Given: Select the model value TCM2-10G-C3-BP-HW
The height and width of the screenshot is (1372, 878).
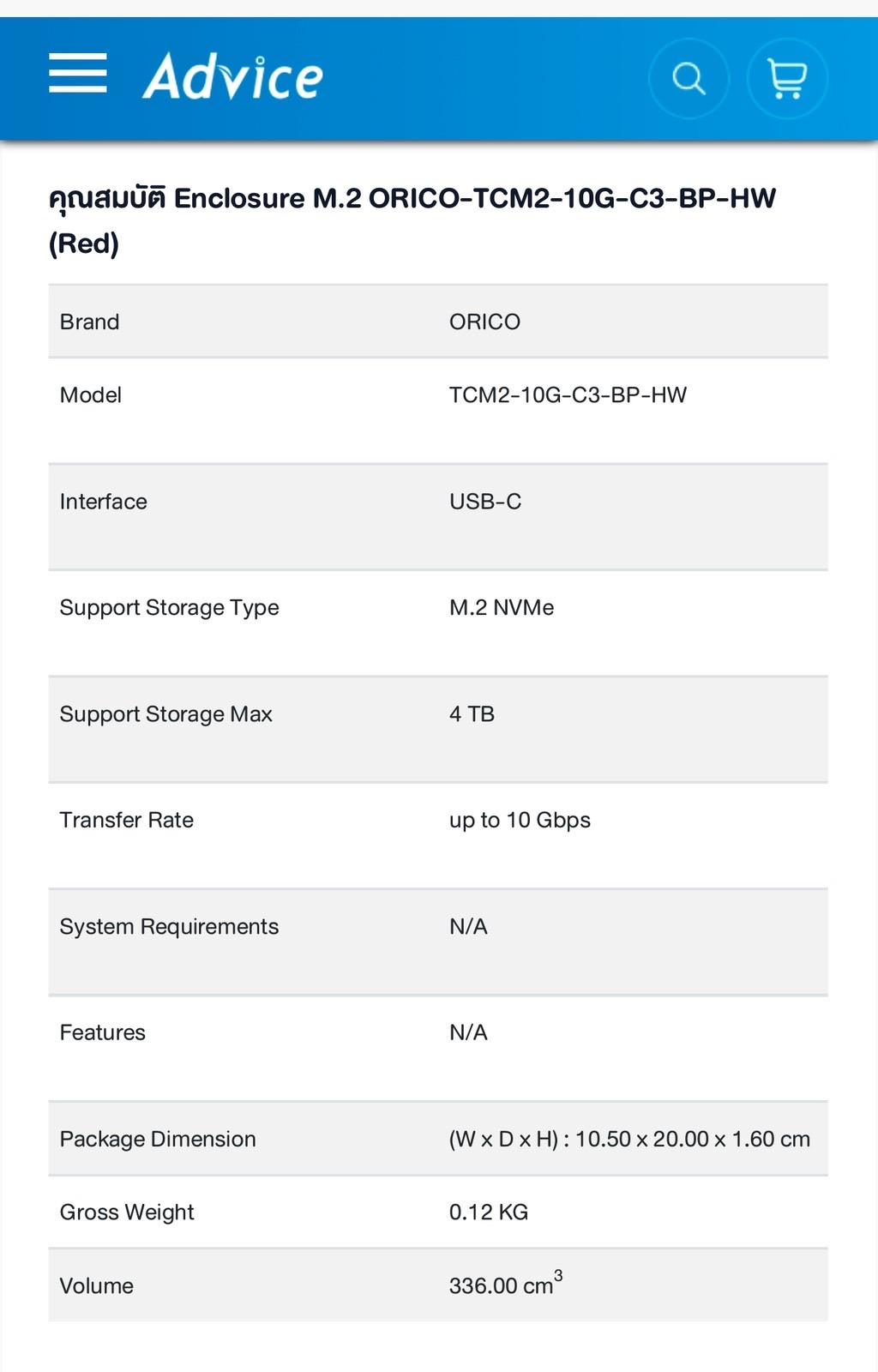Looking at the screenshot, I should coord(568,395).
